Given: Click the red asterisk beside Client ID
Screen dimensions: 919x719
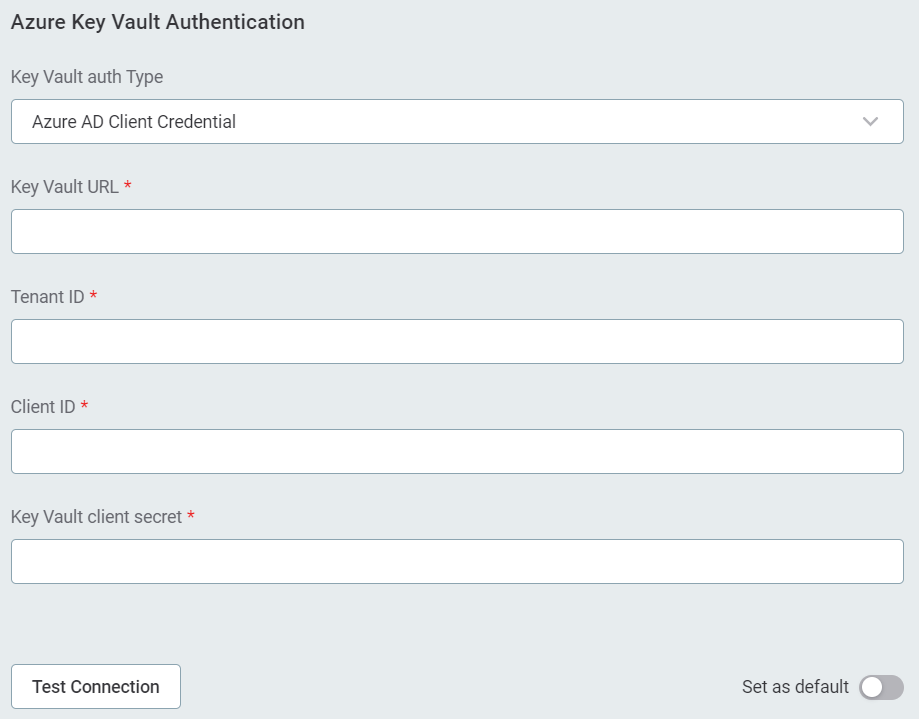Looking at the screenshot, I should 84,407.
